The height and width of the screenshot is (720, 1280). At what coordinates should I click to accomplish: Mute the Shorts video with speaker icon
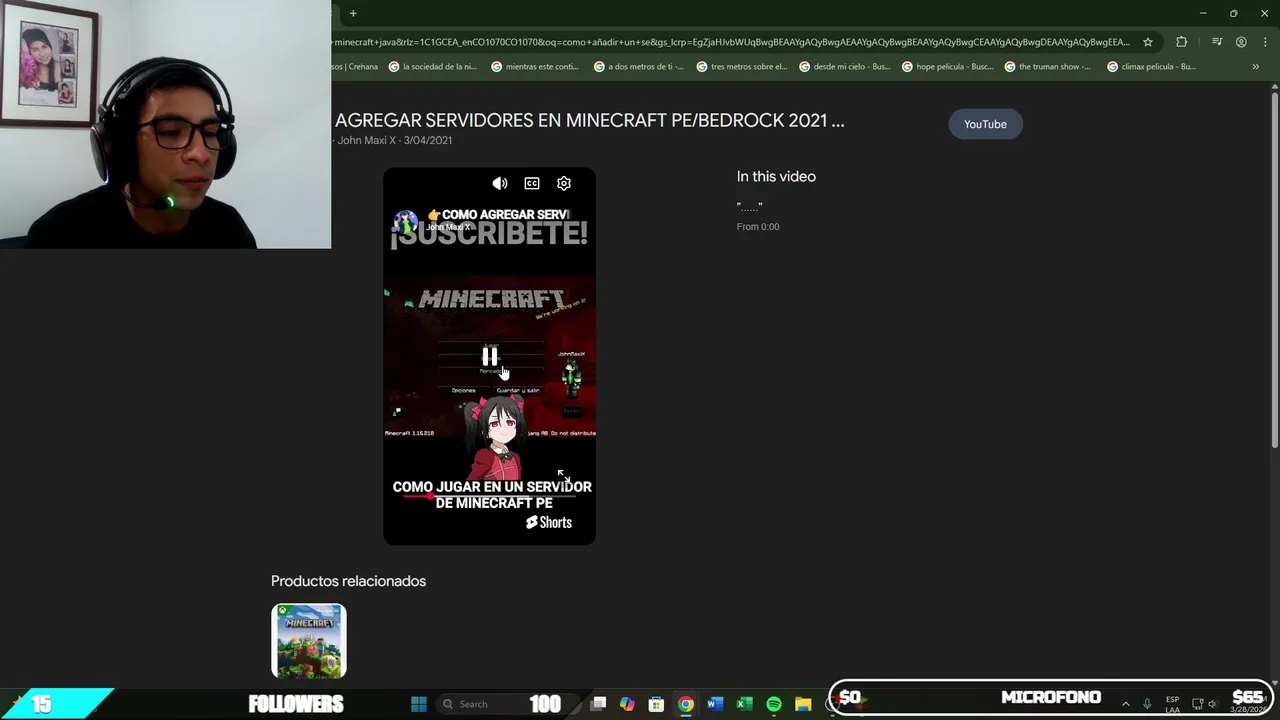[x=500, y=183]
